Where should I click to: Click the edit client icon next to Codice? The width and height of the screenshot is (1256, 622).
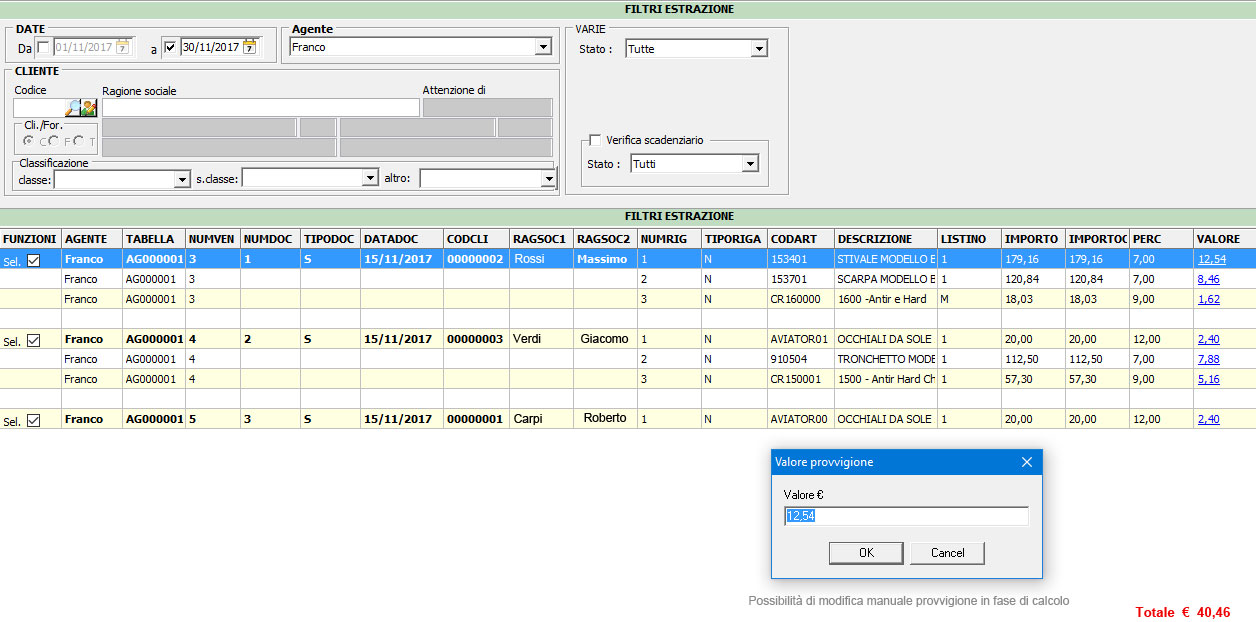(89, 108)
